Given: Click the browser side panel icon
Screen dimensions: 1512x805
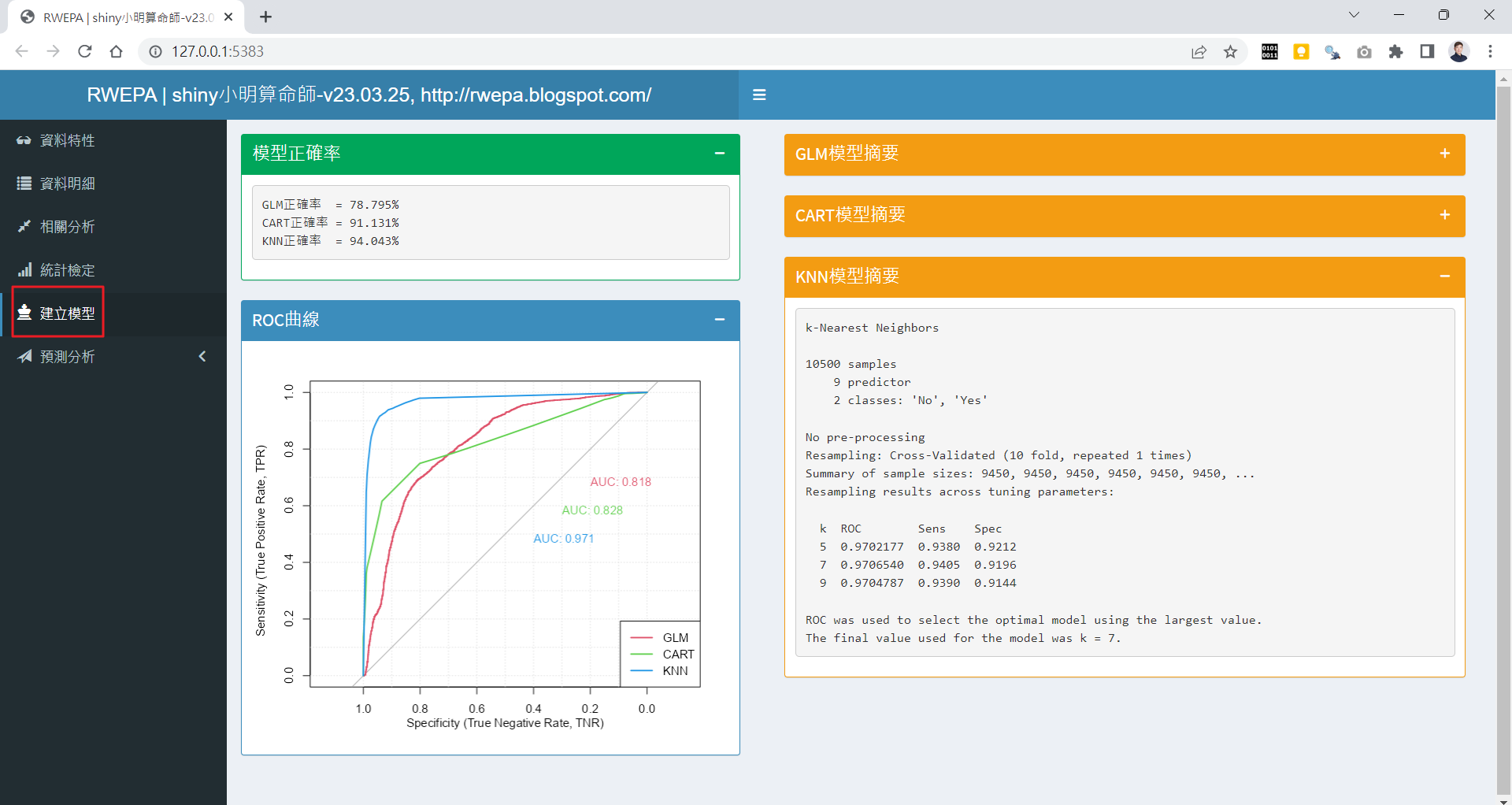Looking at the screenshot, I should pos(1427,51).
